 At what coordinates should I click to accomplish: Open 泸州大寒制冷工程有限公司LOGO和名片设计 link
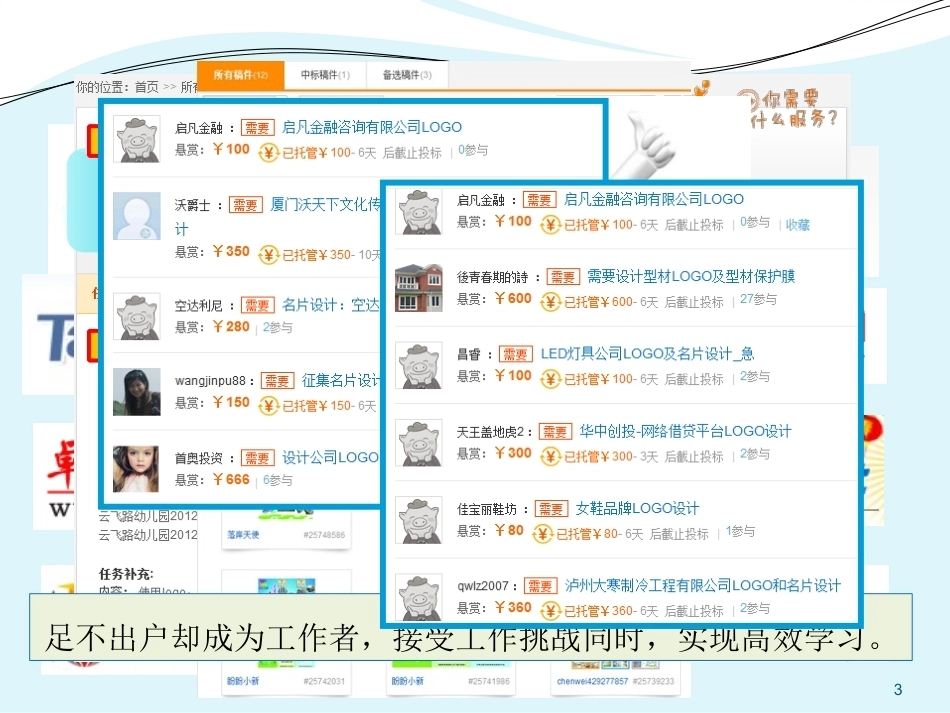[703, 586]
